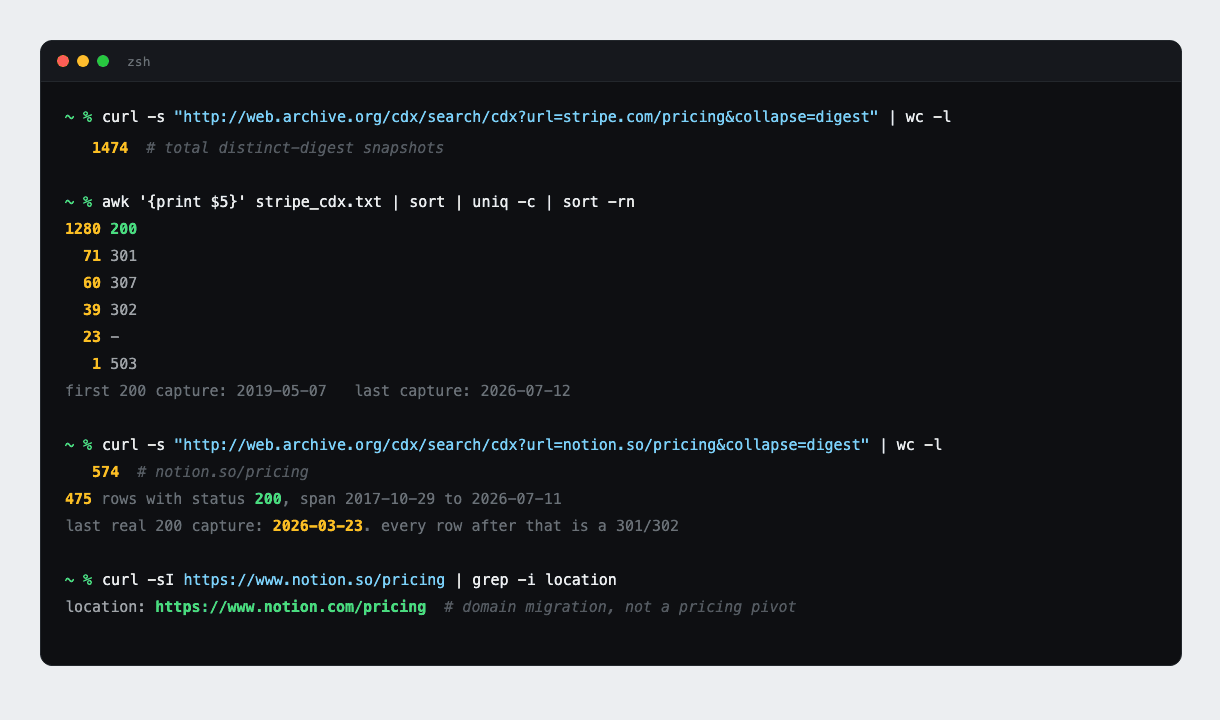This screenshot has width=1220, height=720.
Task: Click the awk command's stripe_cdx.txt filename
Action: [x=319, y=202]
